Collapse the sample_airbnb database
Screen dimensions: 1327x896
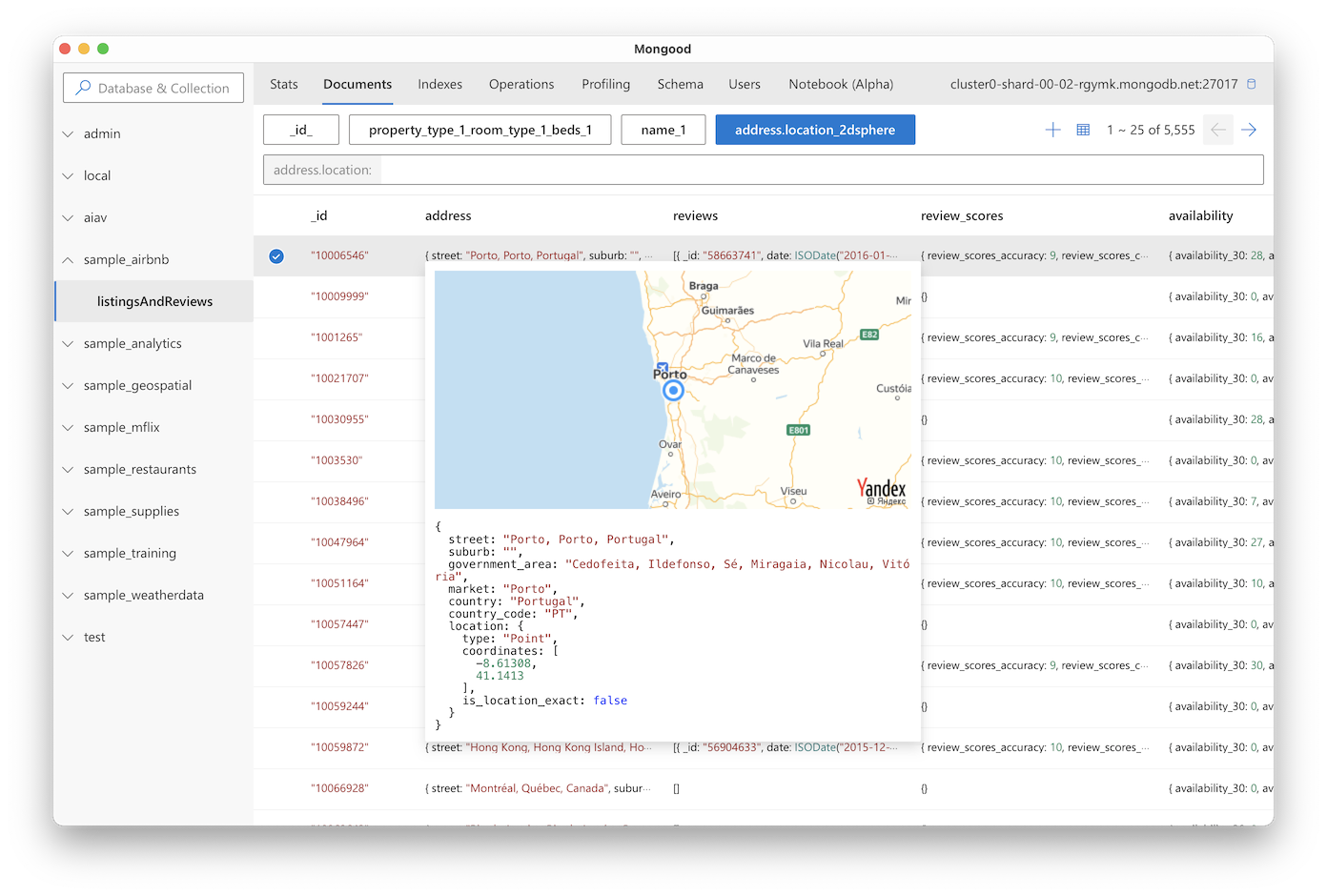(x=68, y=259)
